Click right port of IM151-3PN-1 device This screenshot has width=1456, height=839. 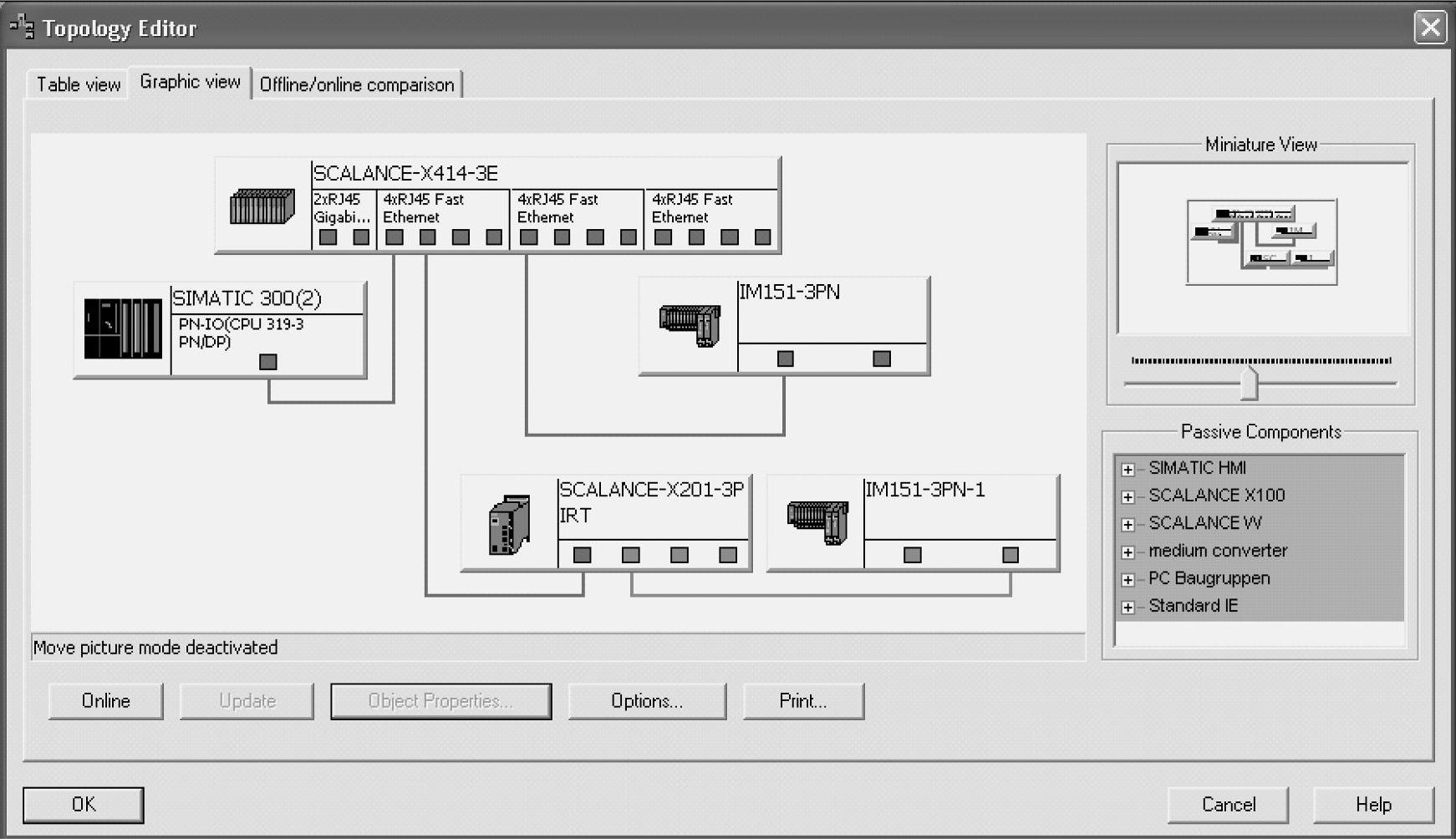click(1011, 555)
